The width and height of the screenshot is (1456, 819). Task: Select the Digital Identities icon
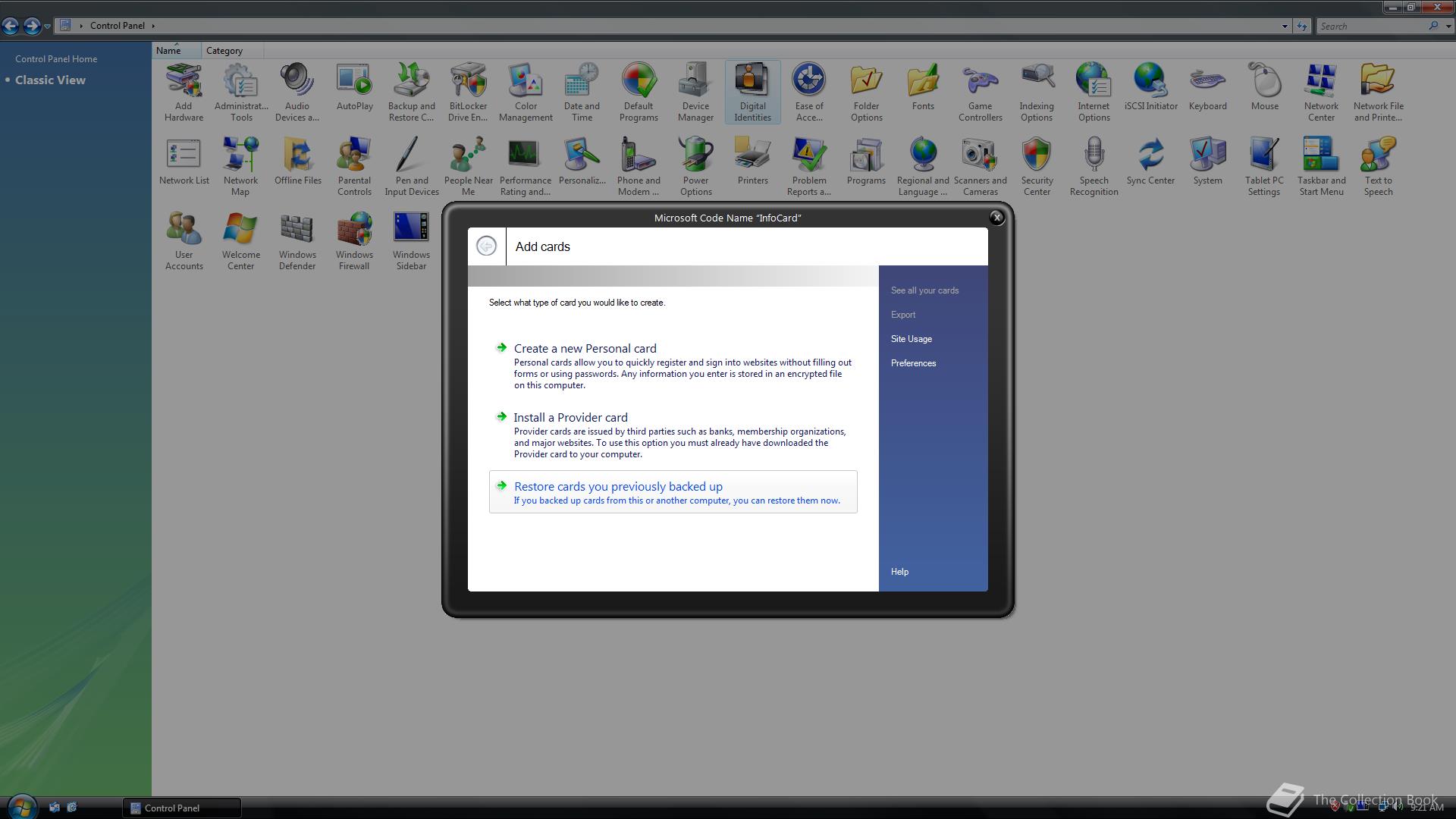(752, 92)
